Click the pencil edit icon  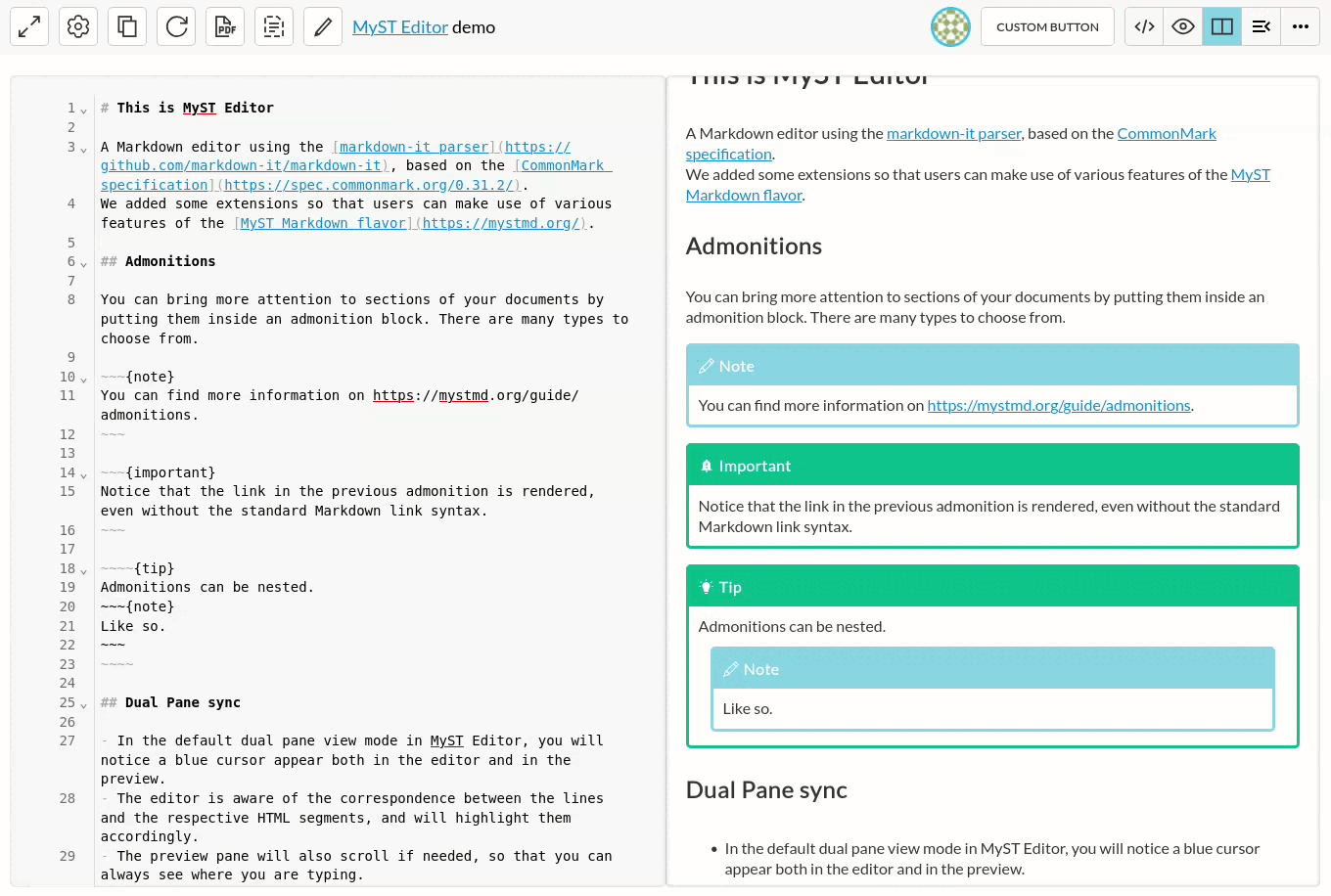[323, 26]
